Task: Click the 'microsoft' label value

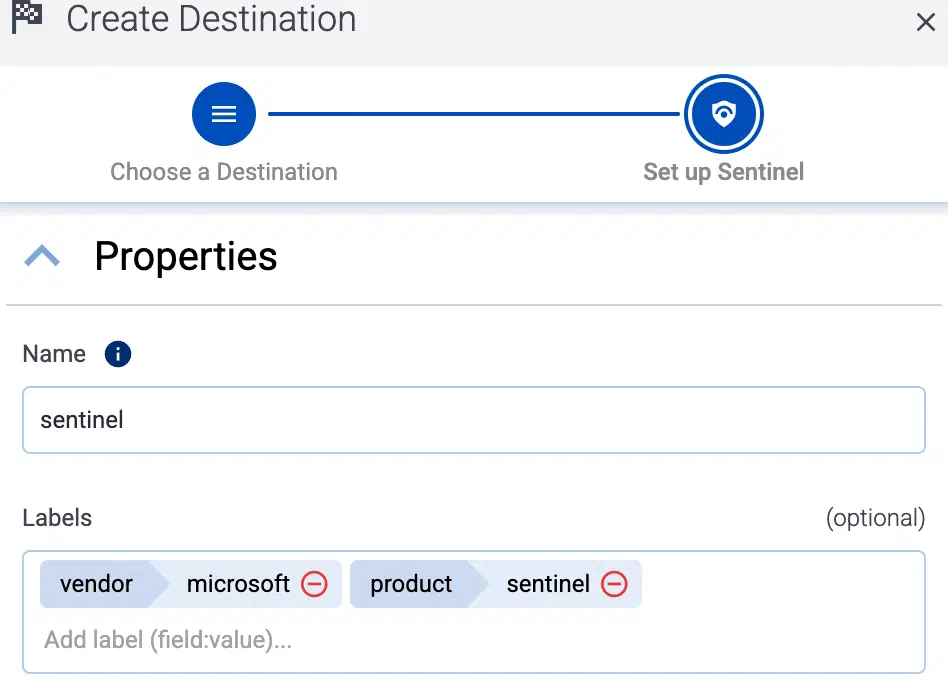Action: click(238, 584)
